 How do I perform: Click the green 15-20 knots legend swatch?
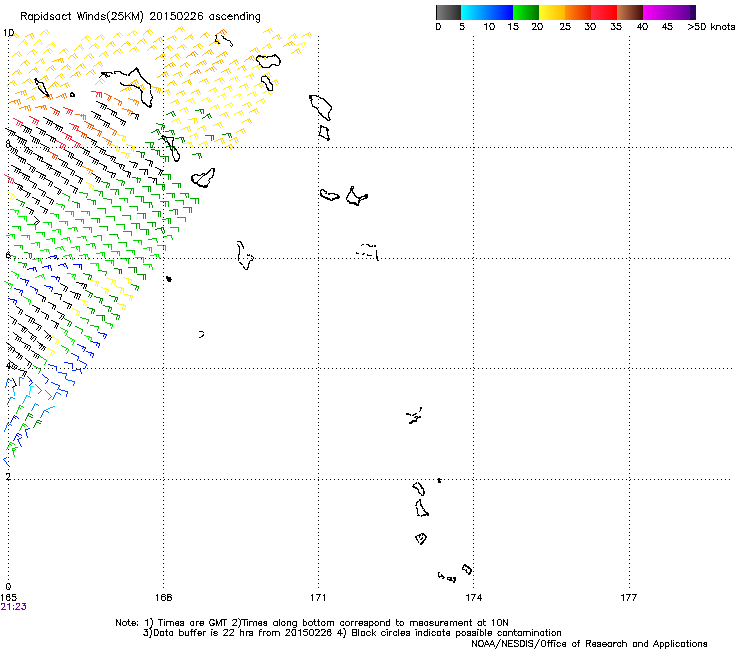tap(525, 12)
